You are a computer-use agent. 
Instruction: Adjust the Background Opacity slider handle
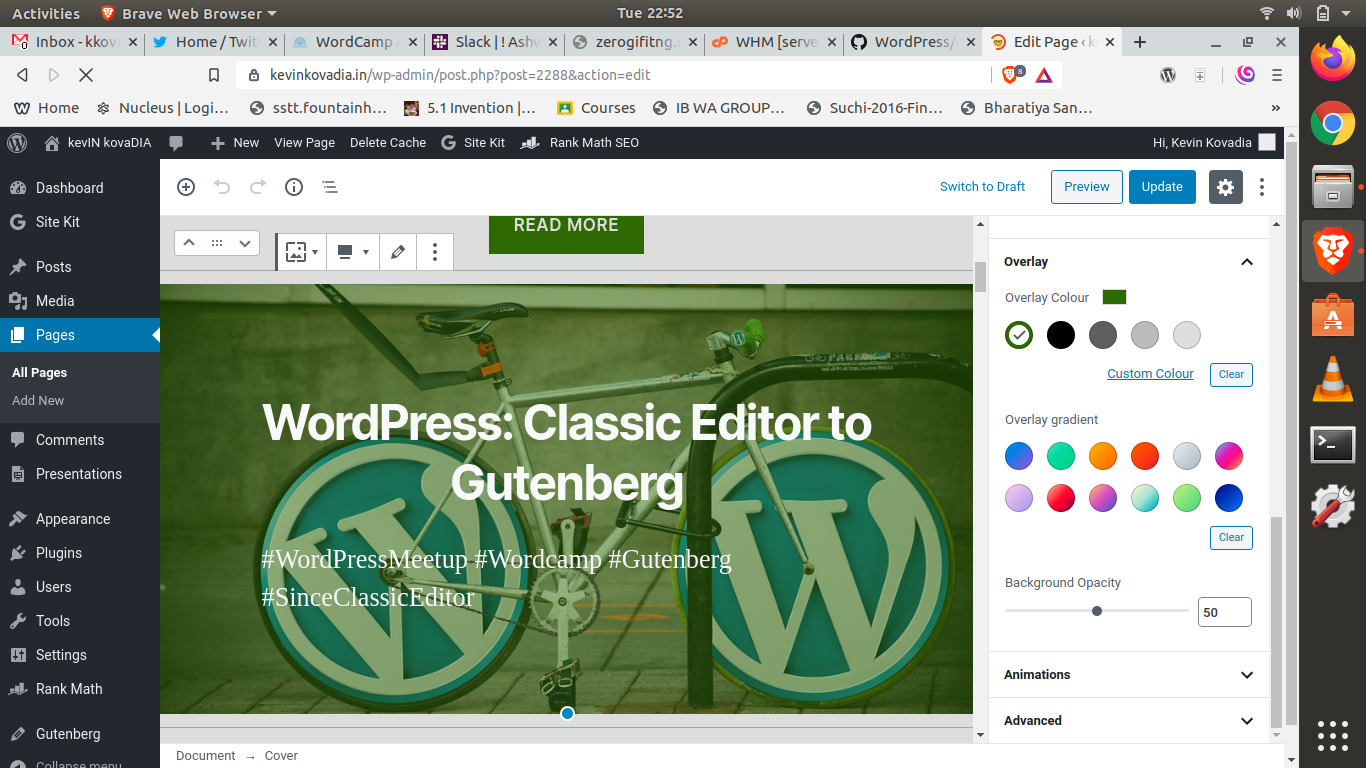[x=1097, y=611]
